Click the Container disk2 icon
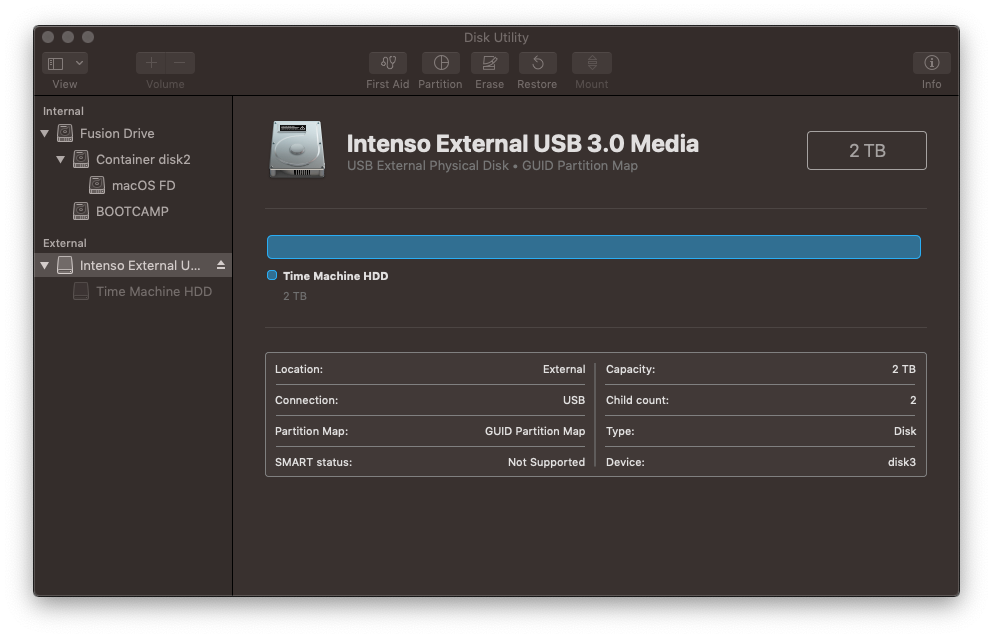 [81, 159]
